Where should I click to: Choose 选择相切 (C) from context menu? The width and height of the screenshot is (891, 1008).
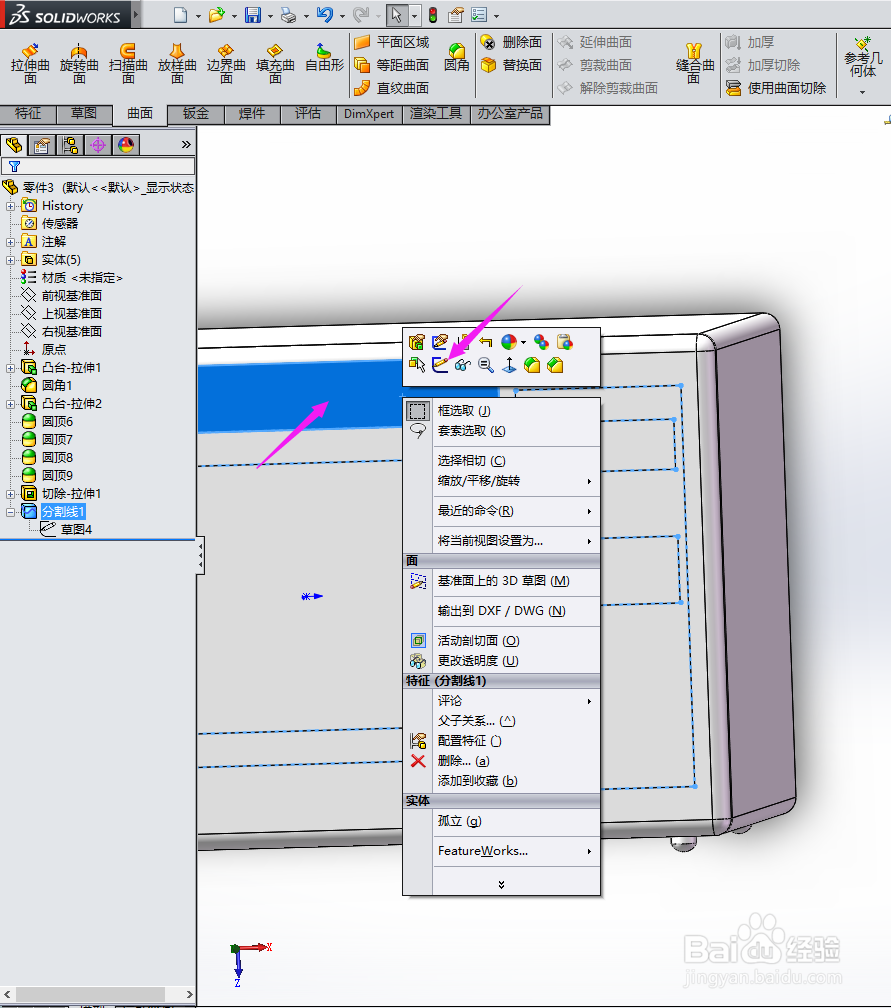501,461
